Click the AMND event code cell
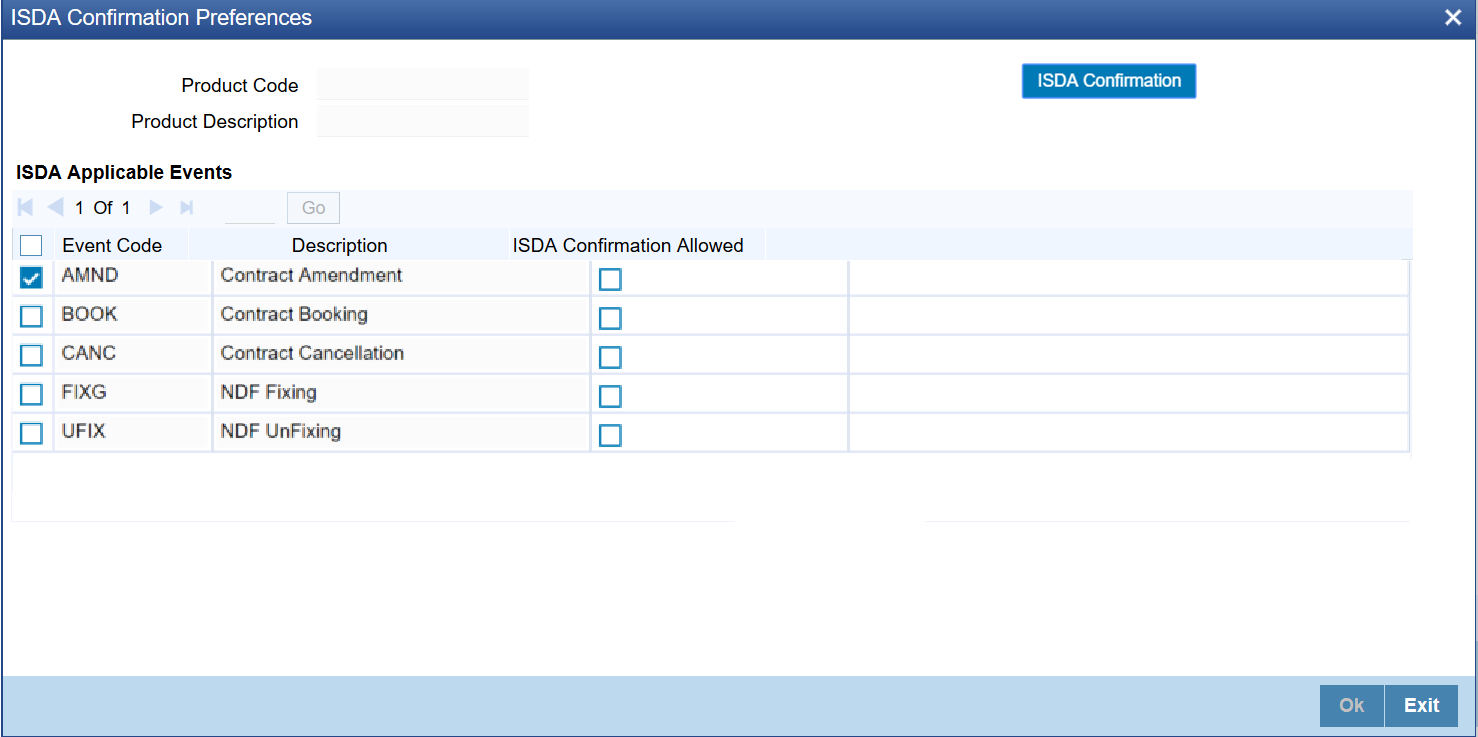 pos(133,277)
